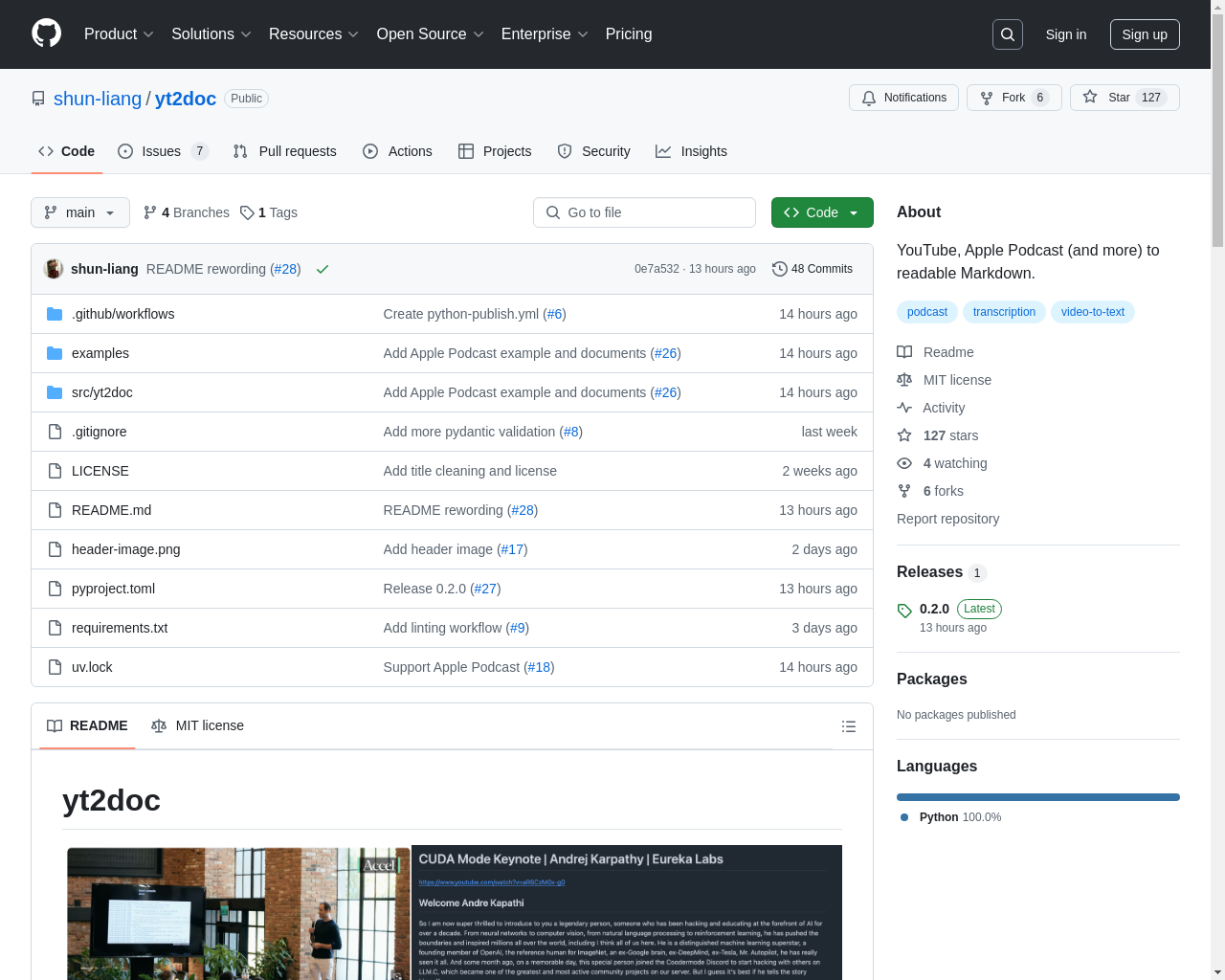The image size is (1225, 980).
Task: Click the LICENSE file icon
Action: click(x=55, y=471)
